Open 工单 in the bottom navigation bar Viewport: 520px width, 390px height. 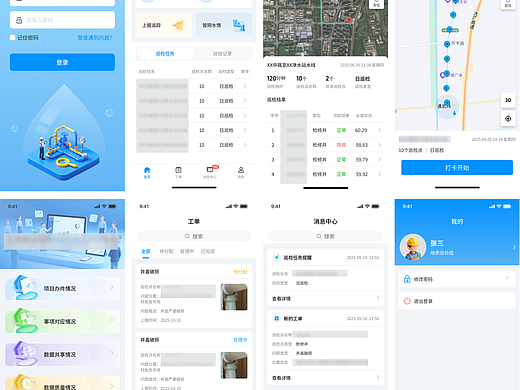click(x=178, y=173)
